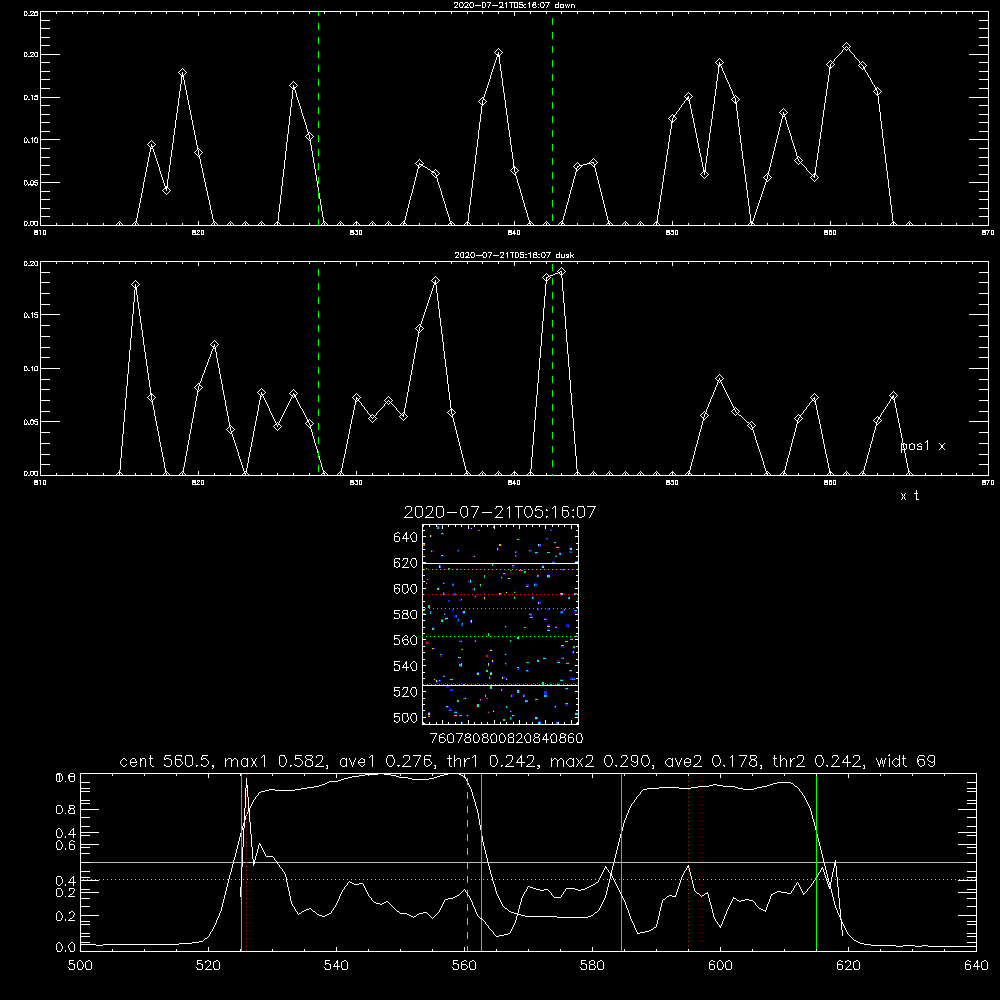Click the dusk plot first peak marker near x 816
1000x1000 pixels.
click(135, 284)
